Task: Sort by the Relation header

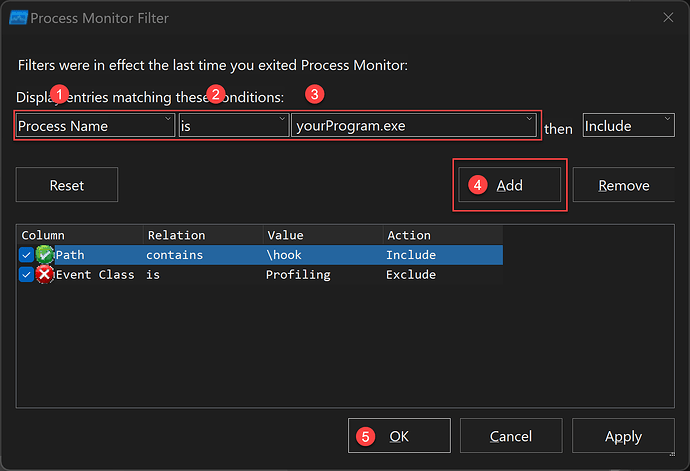Action: click(x=203, y=235)
